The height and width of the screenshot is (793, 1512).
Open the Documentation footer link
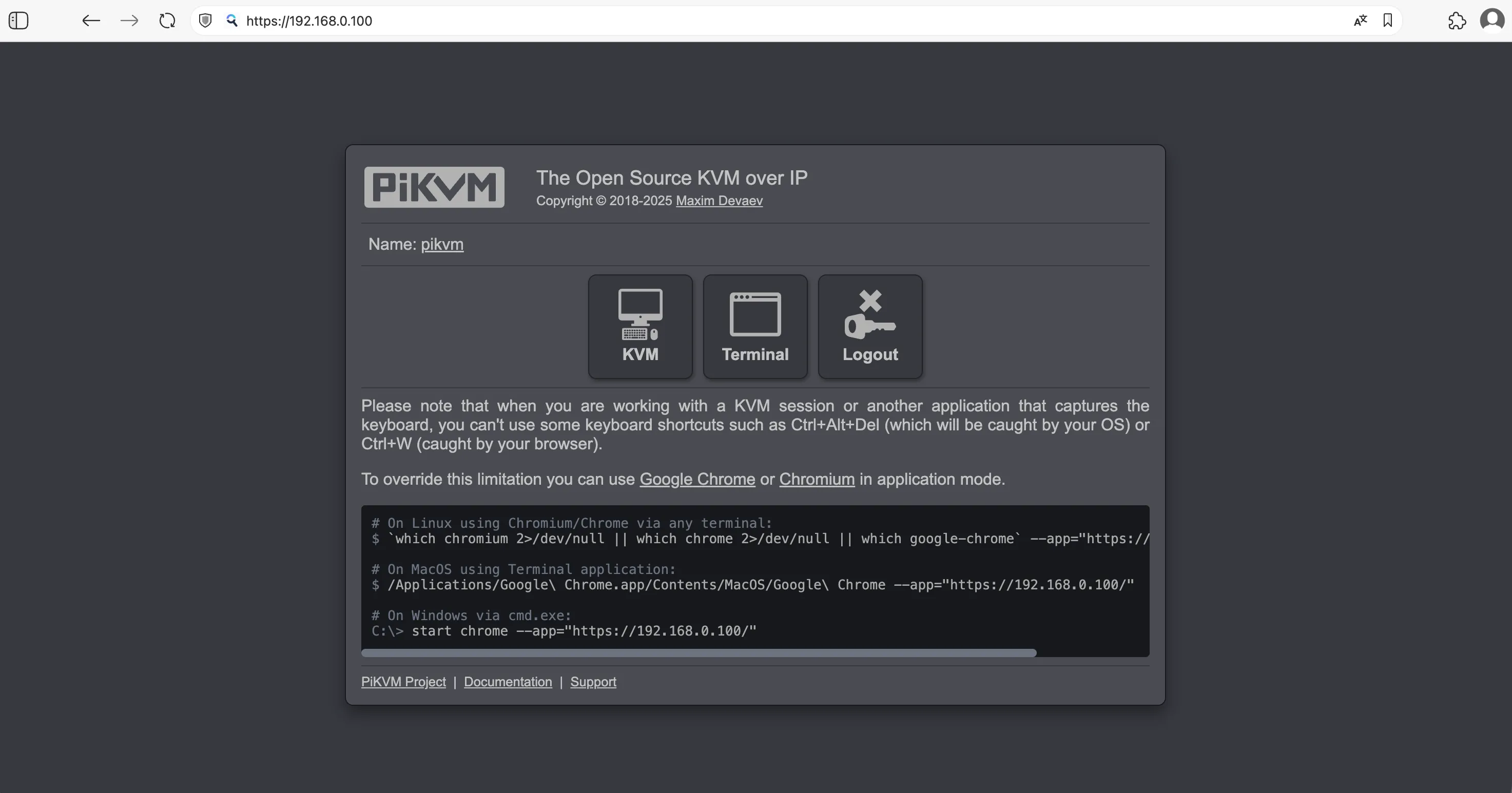pyautogui.click(x=508, y=682)
